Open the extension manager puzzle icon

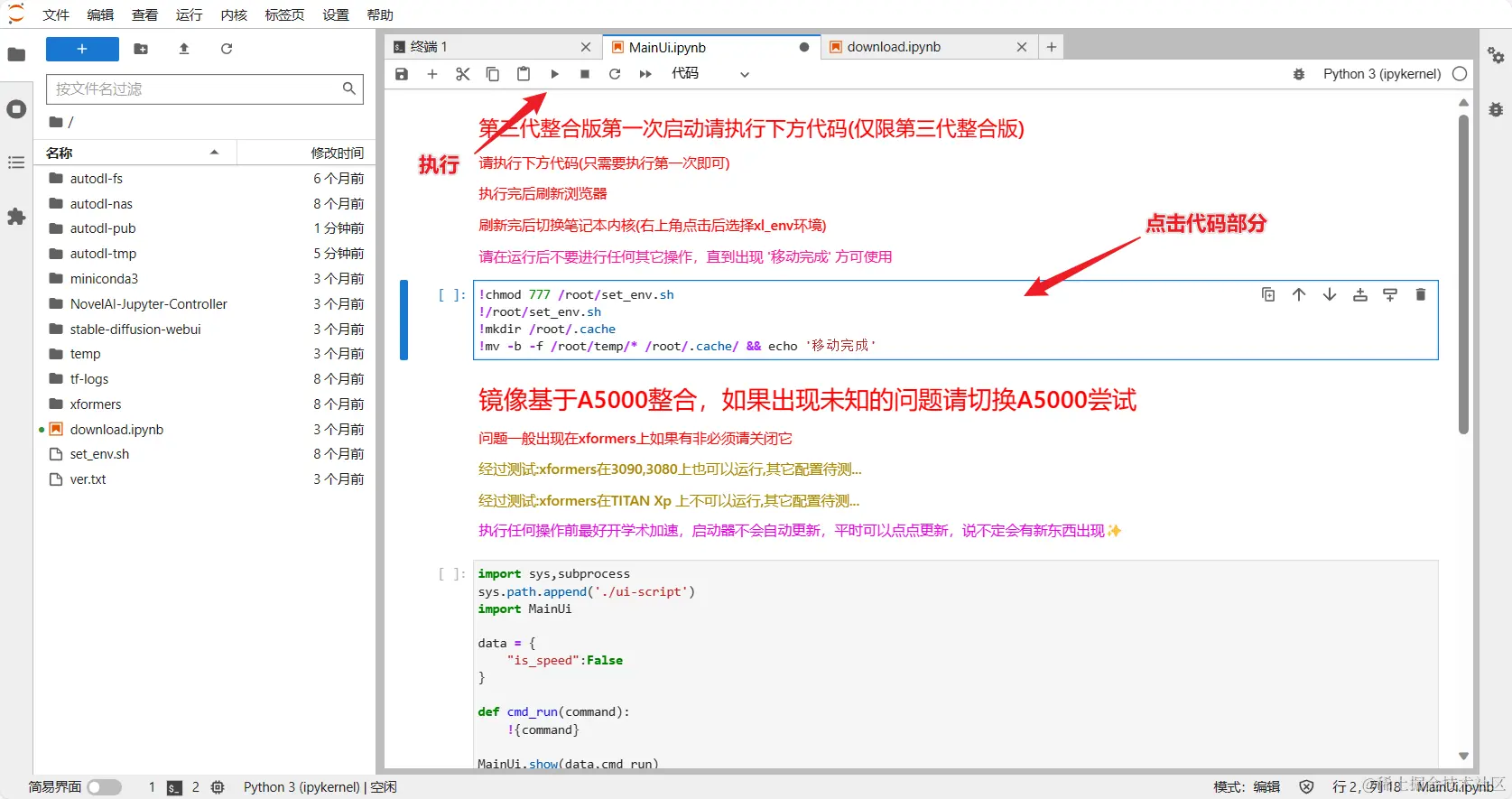(x=16, y=217)
